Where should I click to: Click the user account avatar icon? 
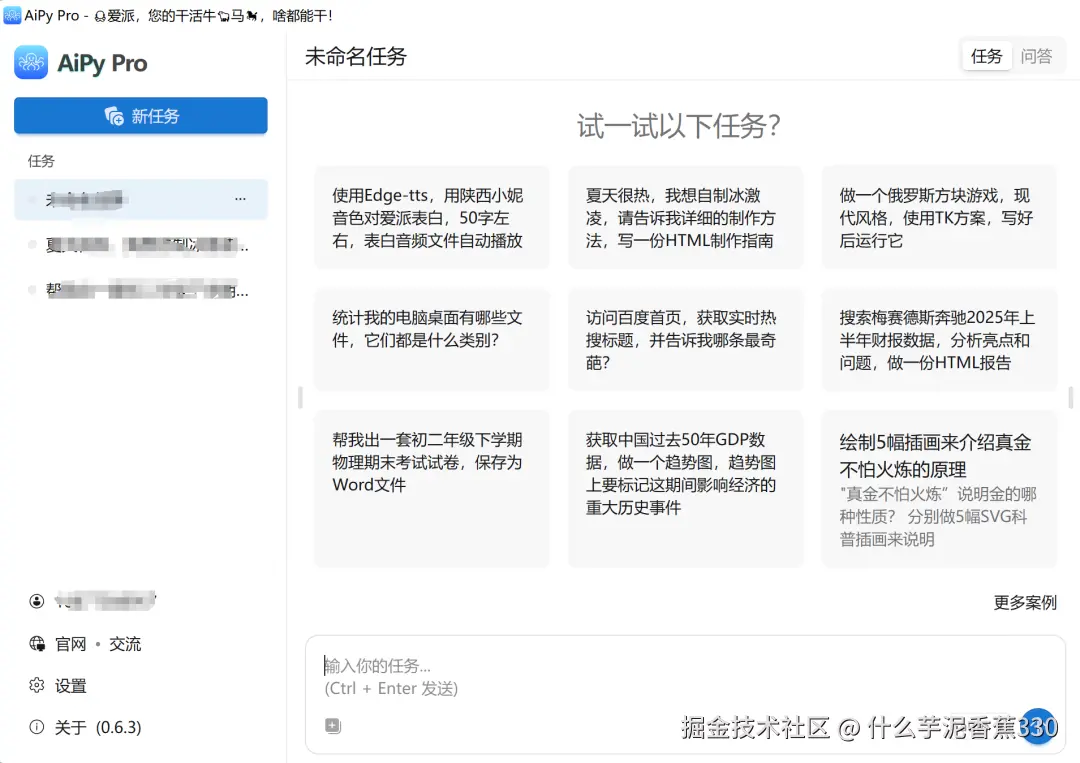click(x=36, y=600)
